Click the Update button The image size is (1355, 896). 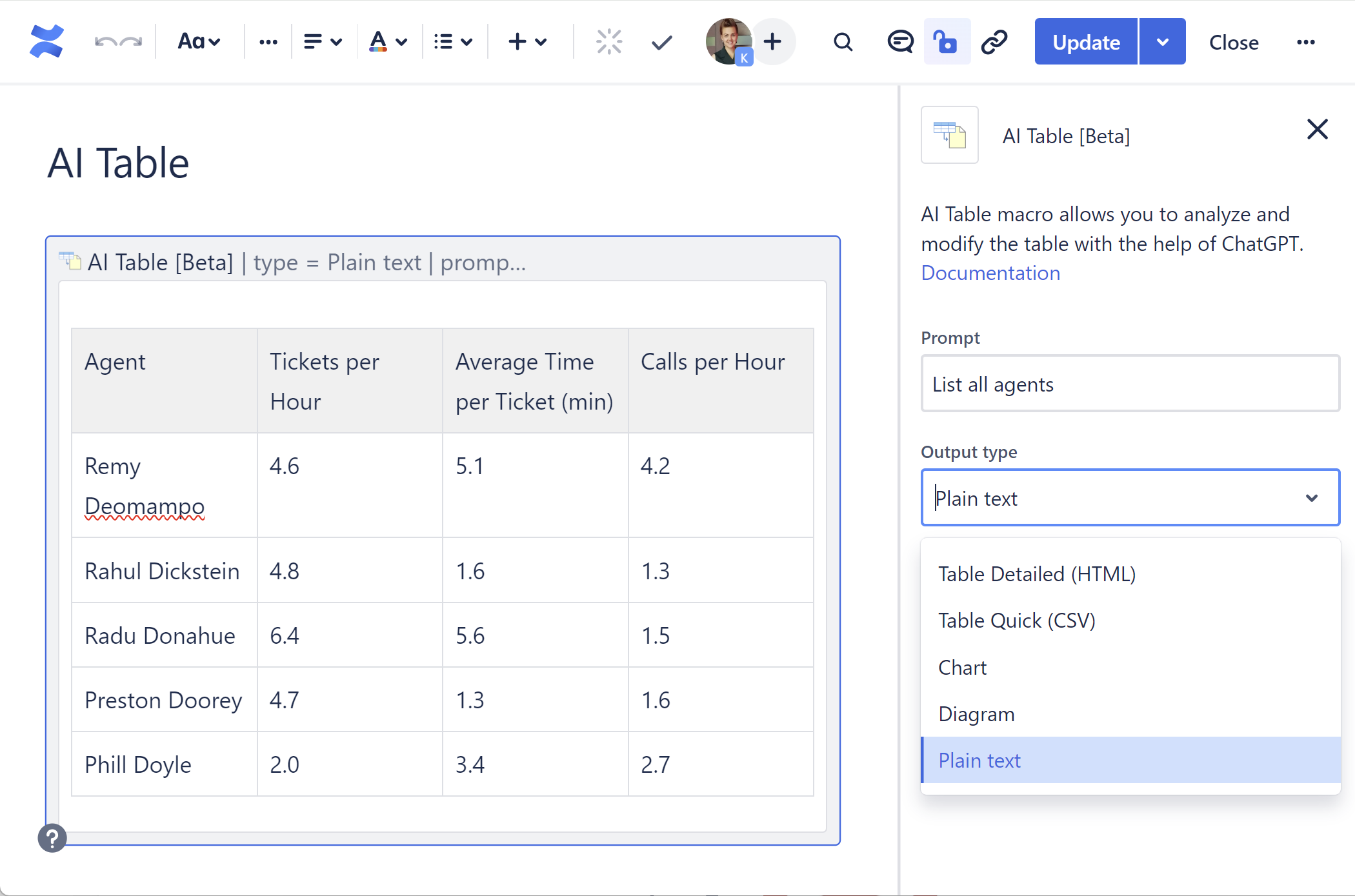click(x=1086, y=42)
